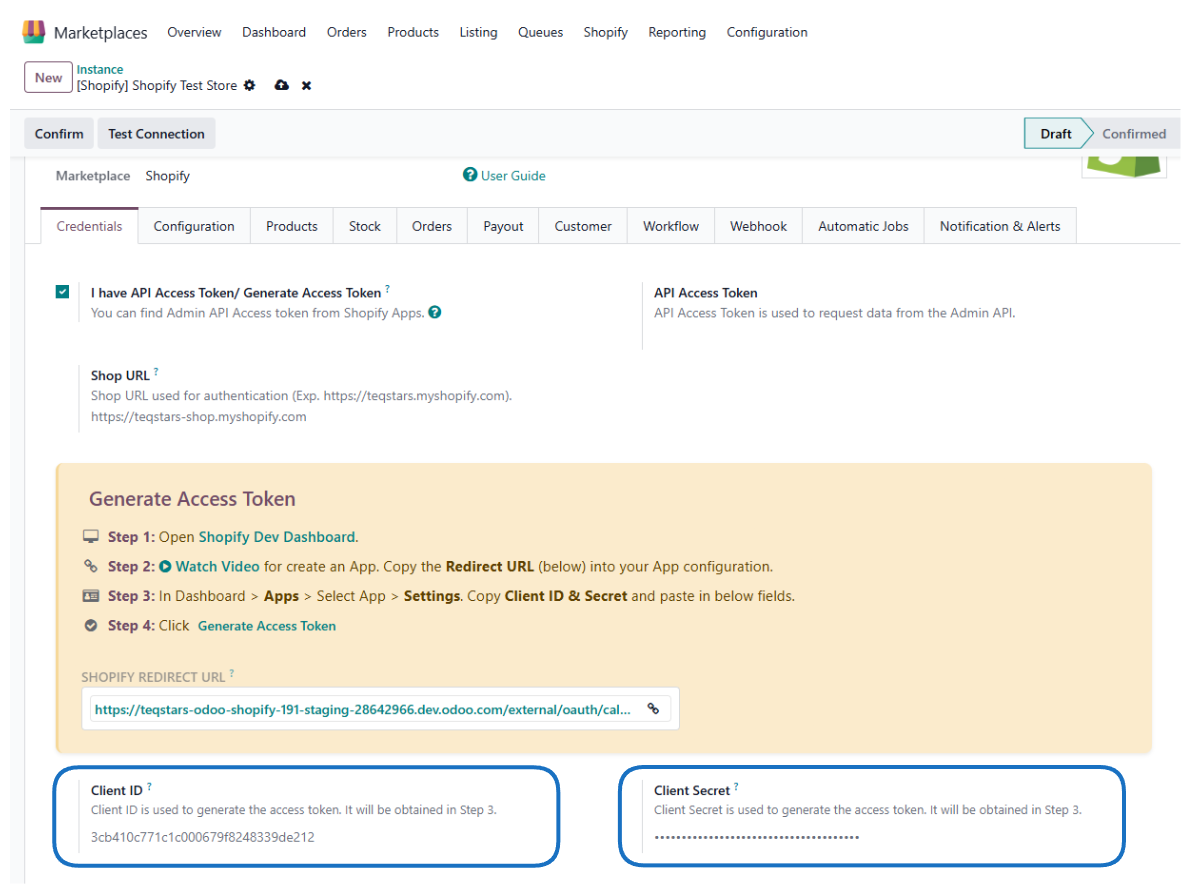Screen dimensions: 1190x893
Task: Open the Shopify top menu
Action: 606,32
